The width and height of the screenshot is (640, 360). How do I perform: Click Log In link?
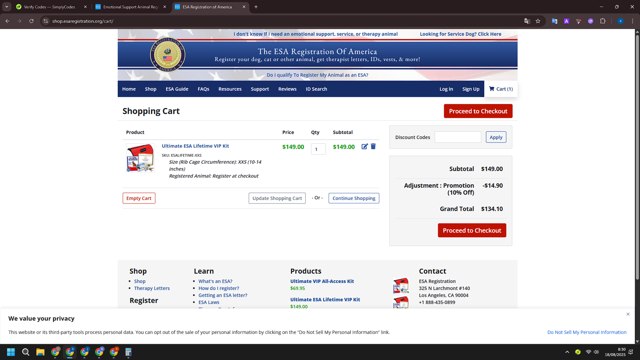coord(446,89)
